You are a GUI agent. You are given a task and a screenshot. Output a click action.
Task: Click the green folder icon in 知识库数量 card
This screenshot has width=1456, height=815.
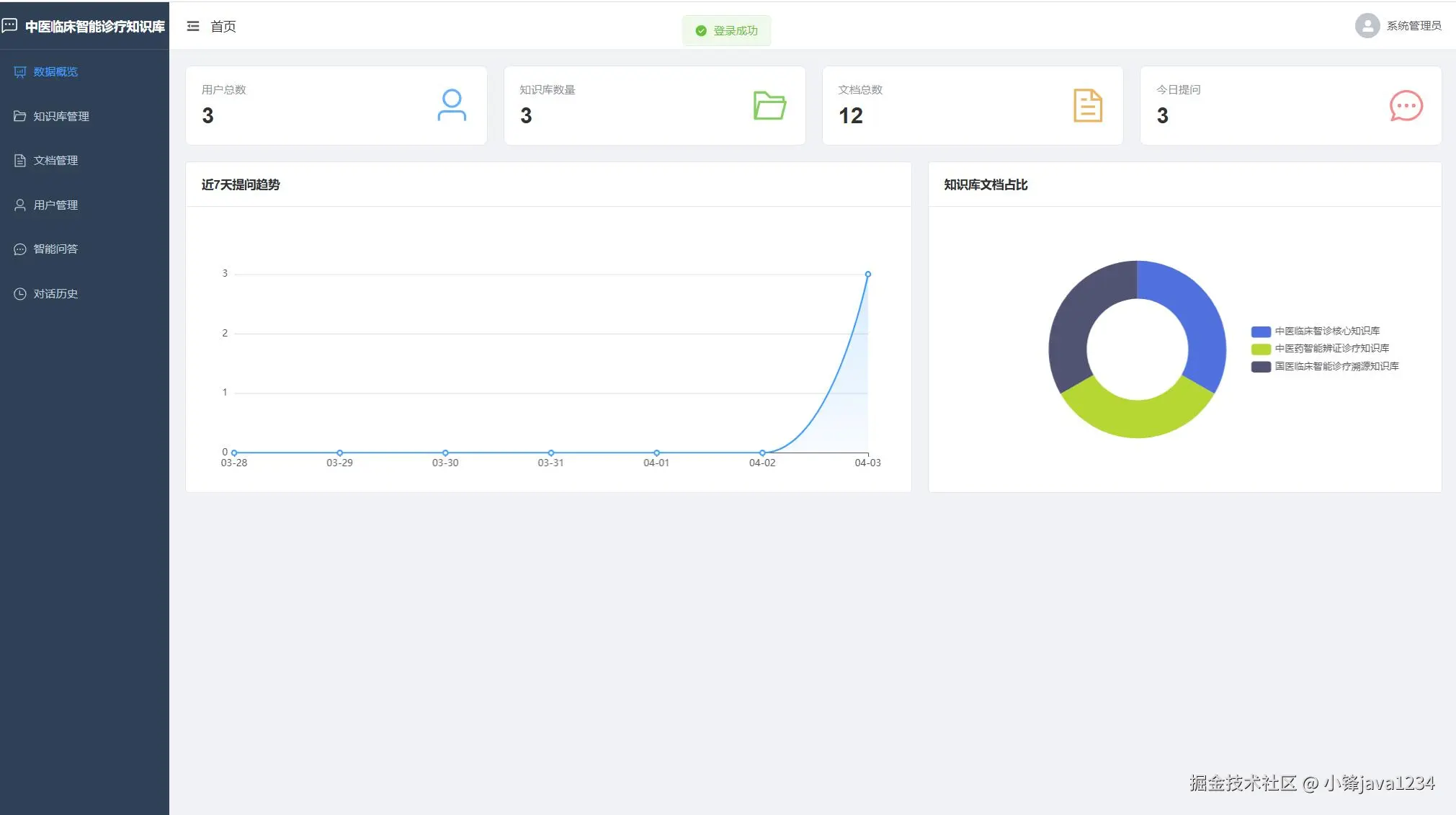769,105
